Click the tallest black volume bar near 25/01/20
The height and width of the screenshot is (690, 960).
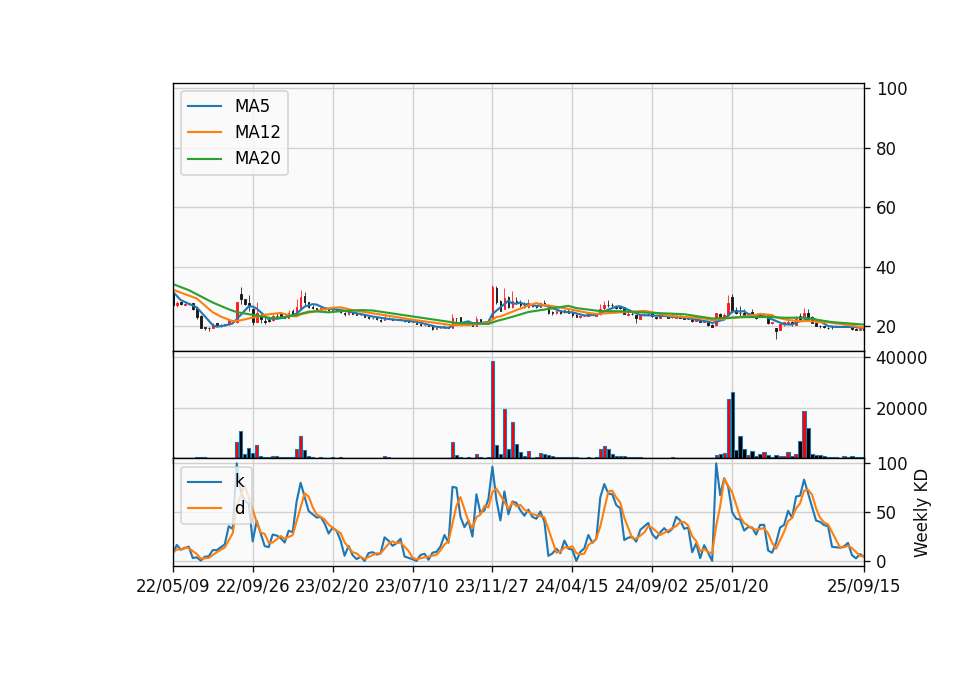coord(733,425)
